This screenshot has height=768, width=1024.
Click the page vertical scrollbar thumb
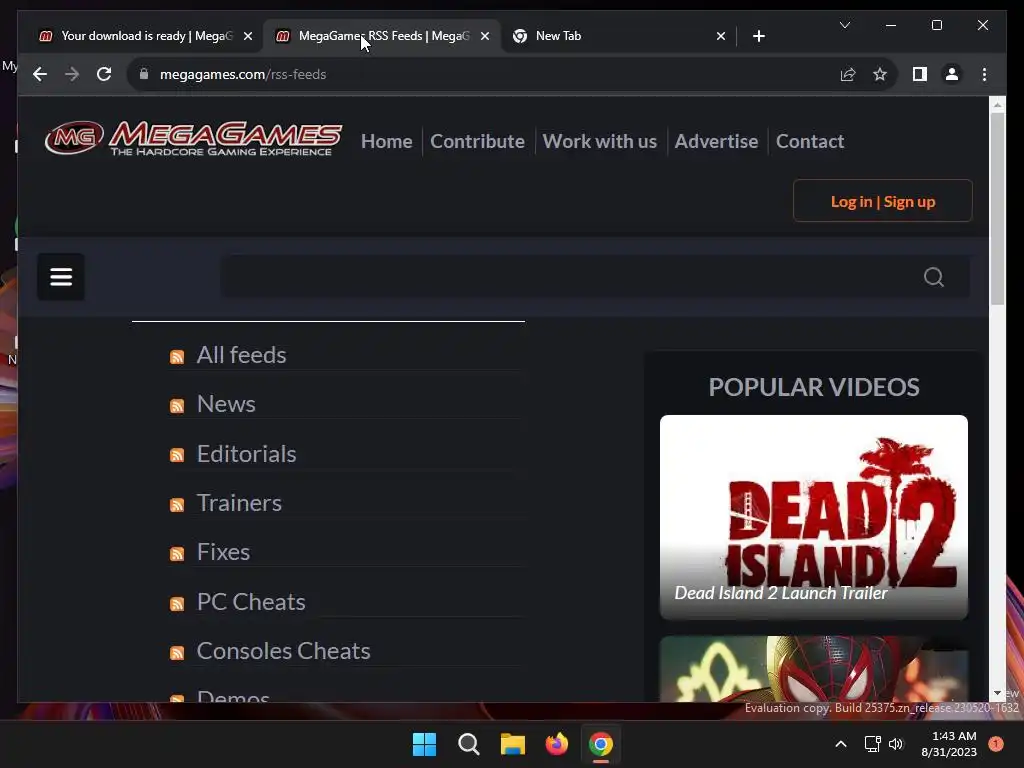[997, 208]
